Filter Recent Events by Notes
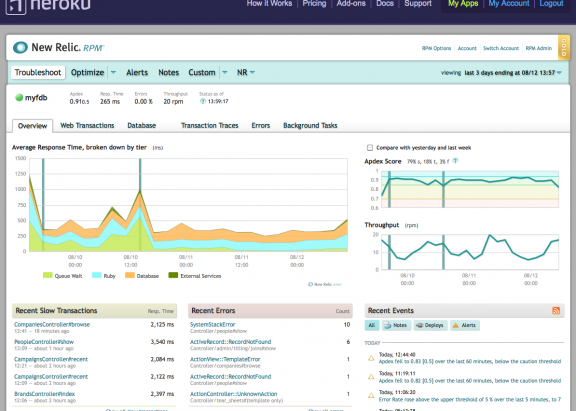Viewport: 576px width, 411px height. click(395, 325)
